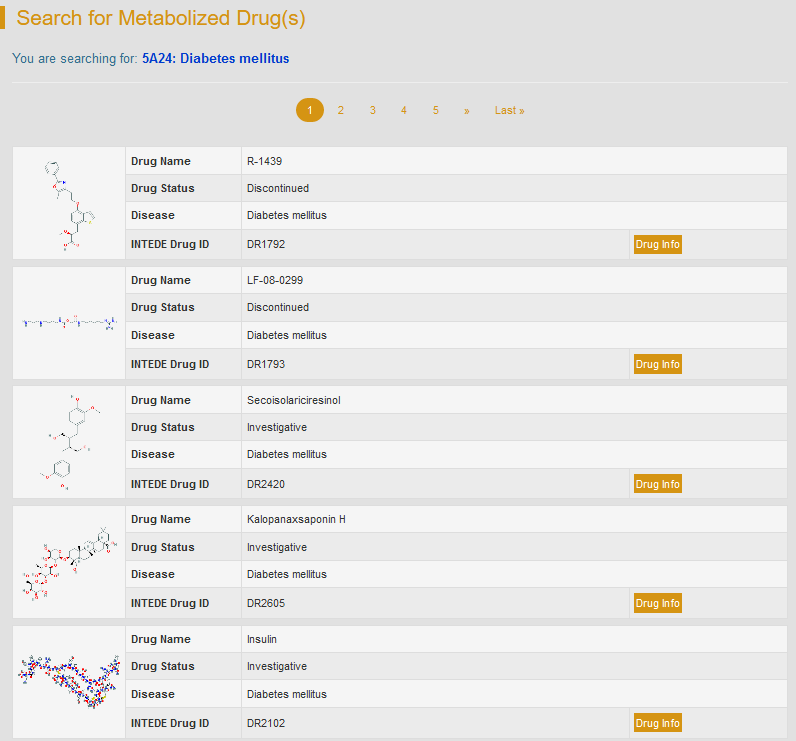
Task: View the Secoisolariciresinol structure image
Action: [68, 442]
